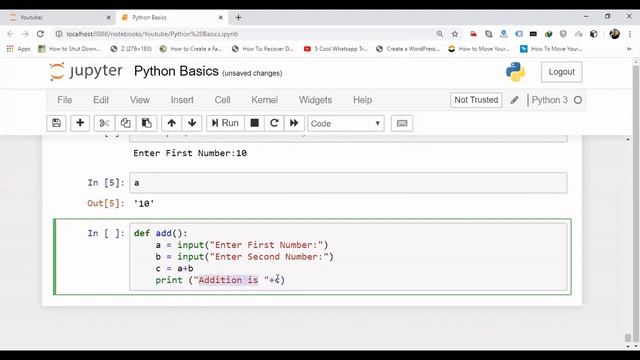Insert a new cell below with the plus icon
Image resolution: width=640 pixels, height=360 pixels.
click(80, 123)
